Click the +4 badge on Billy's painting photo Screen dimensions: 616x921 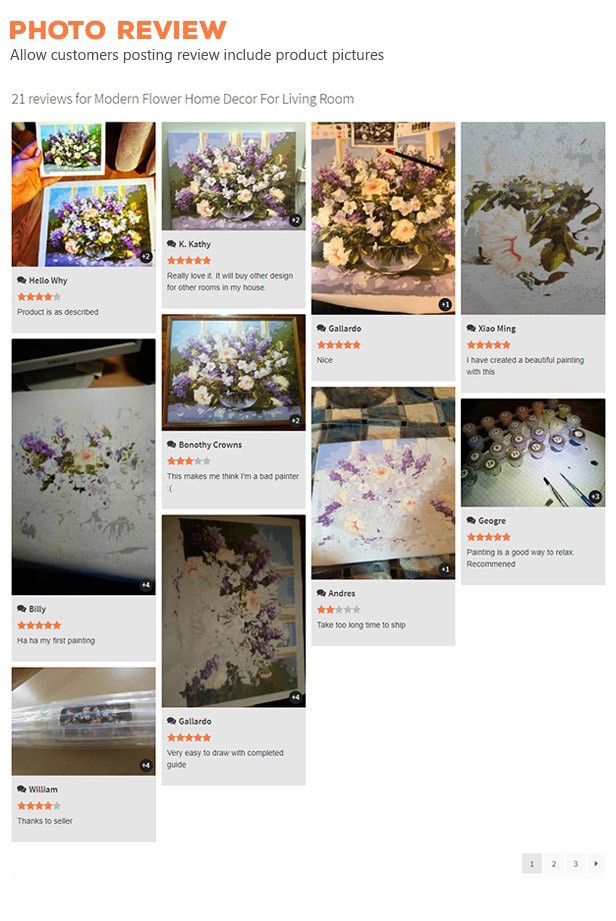[146, 585]
